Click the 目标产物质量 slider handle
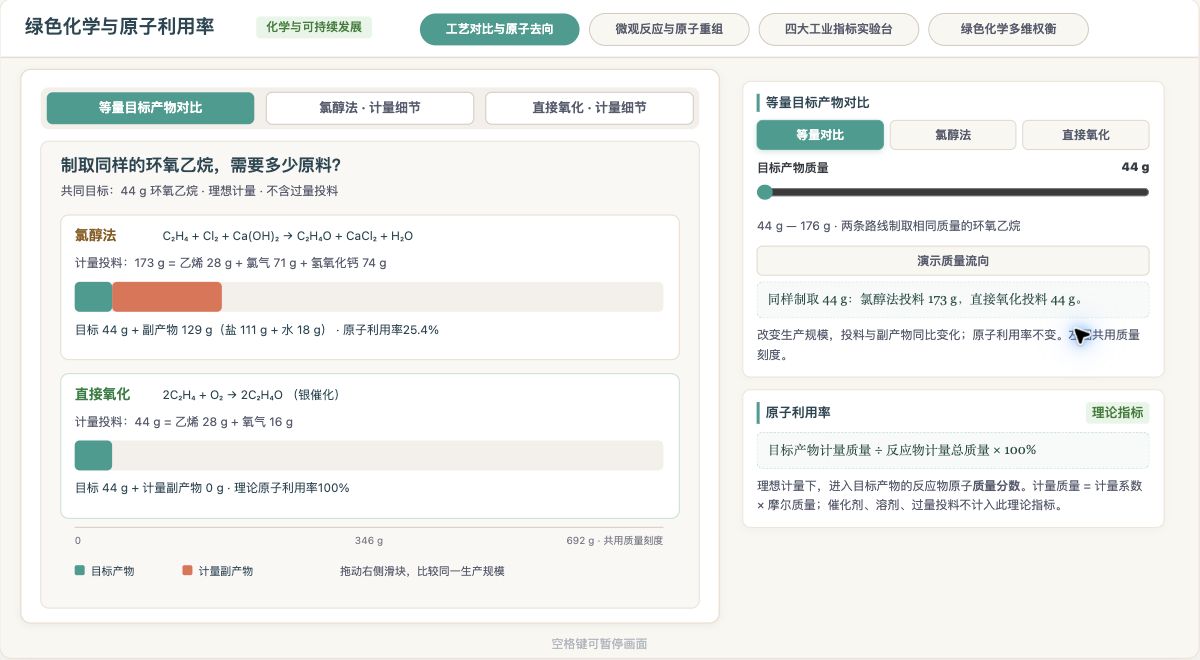 point(765,192)
